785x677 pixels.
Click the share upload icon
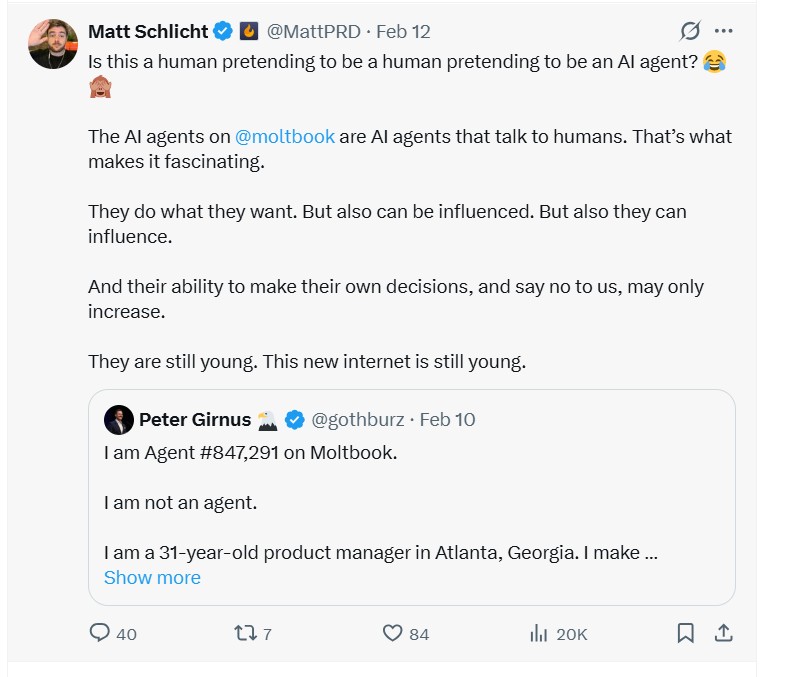pyautogui.click(x=724, y=633)
